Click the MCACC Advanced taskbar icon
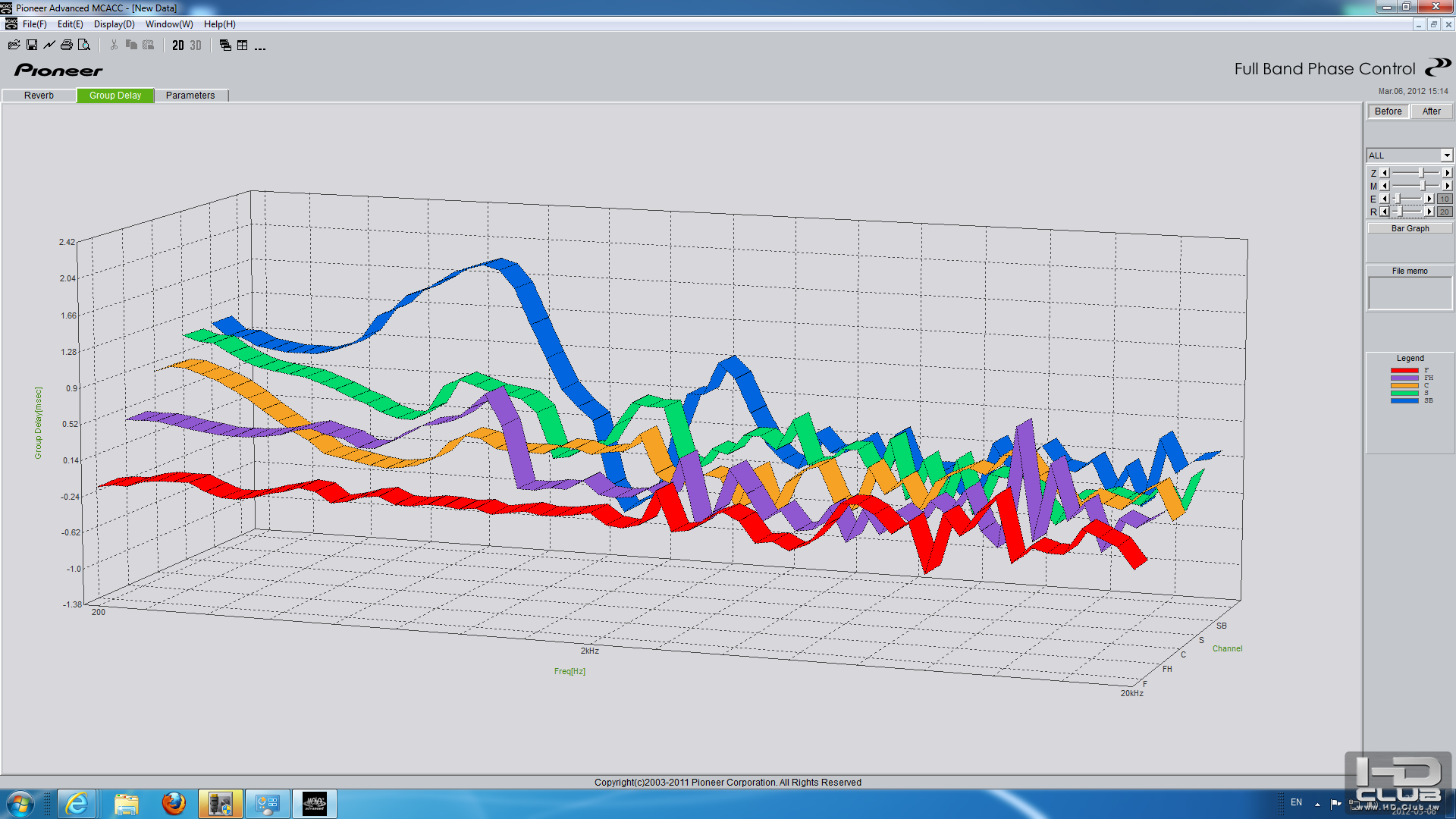This screenshot has height=819, width=1456. click(315, 804)
